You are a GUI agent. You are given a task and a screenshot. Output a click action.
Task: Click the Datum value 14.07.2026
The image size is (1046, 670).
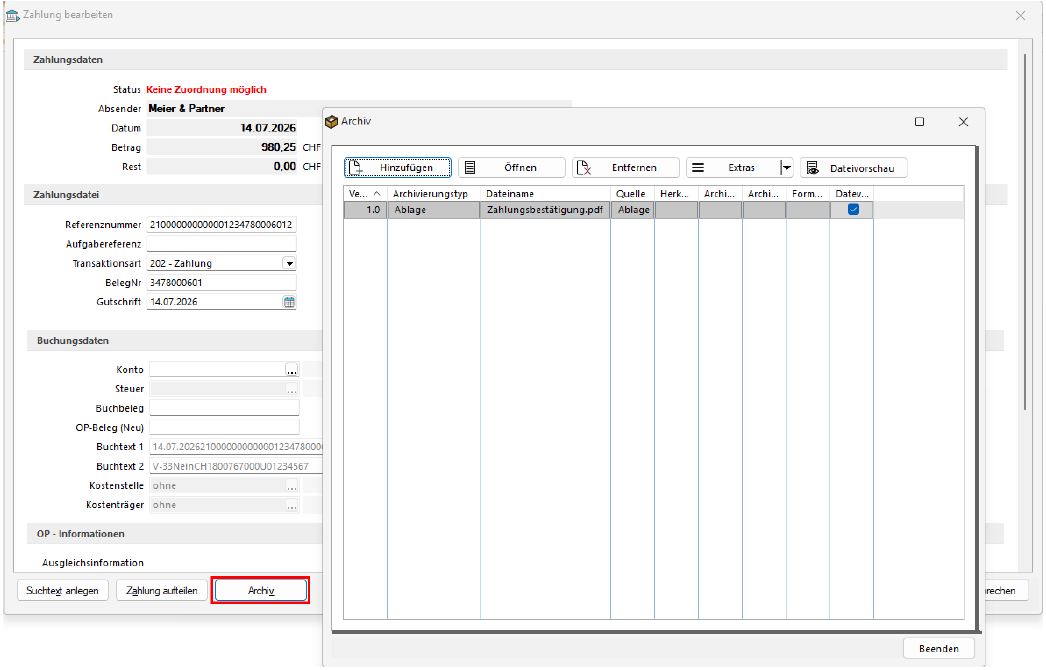point(268,128)
